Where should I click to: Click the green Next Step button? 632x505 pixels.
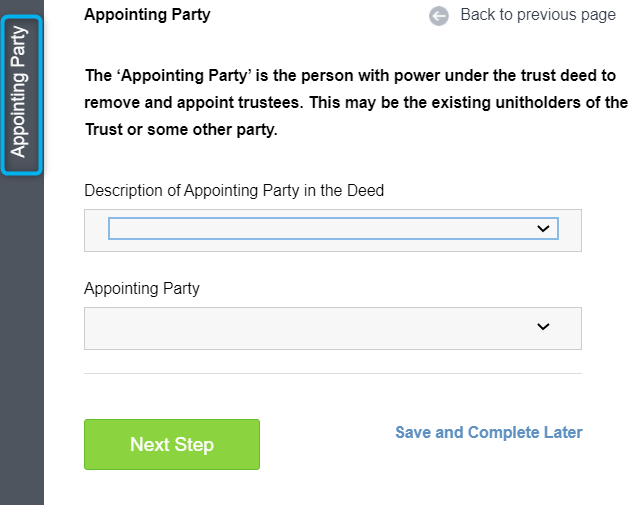pos(172,444)
